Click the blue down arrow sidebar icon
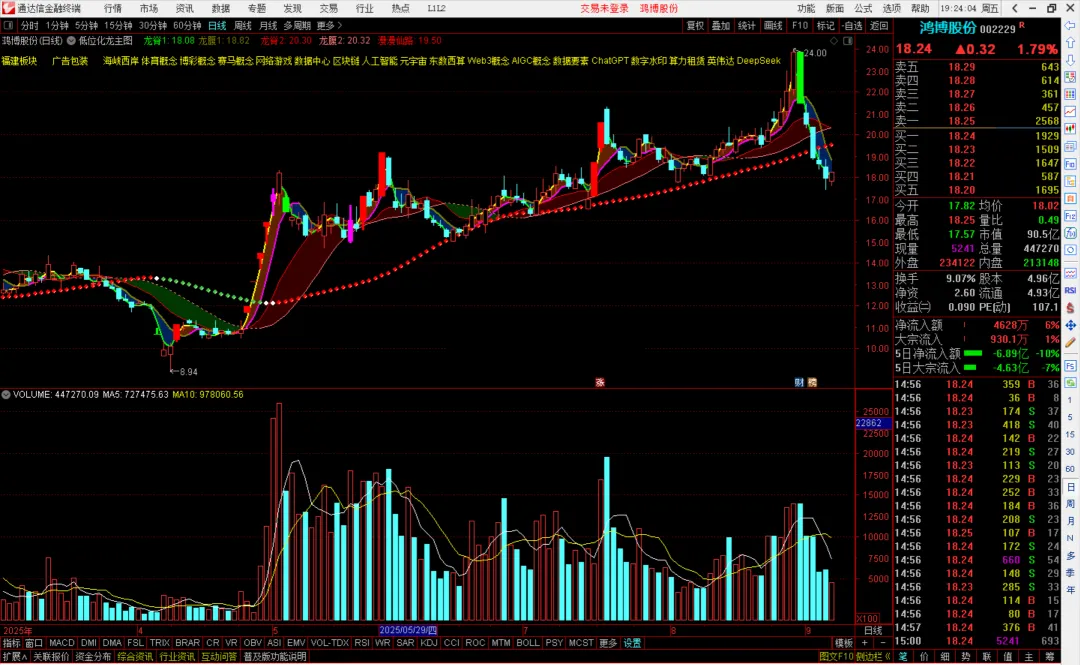1080x665 pixels. point(1070,60)
